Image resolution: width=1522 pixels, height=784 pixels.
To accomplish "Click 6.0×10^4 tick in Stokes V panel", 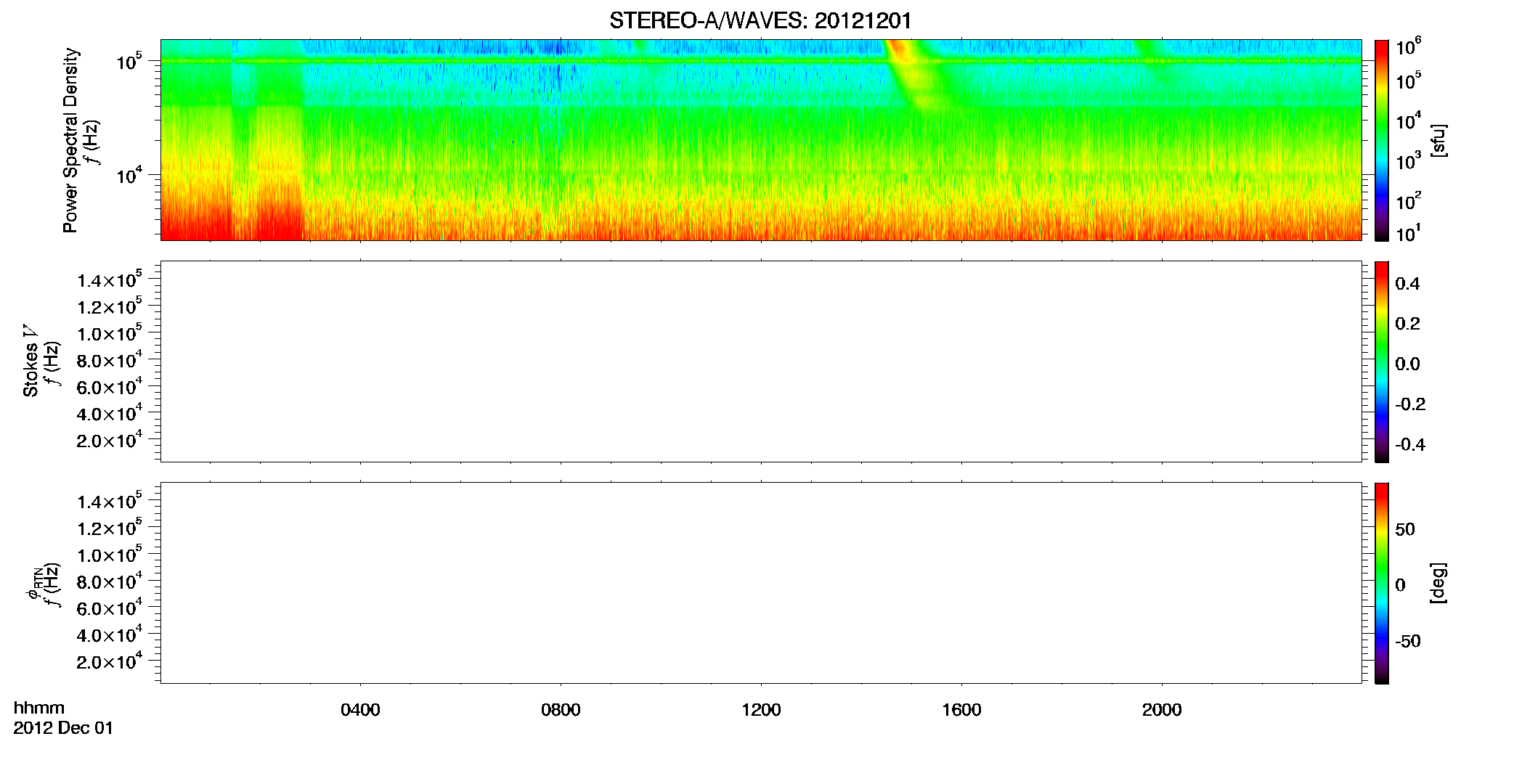I will (x=110, y=387).
